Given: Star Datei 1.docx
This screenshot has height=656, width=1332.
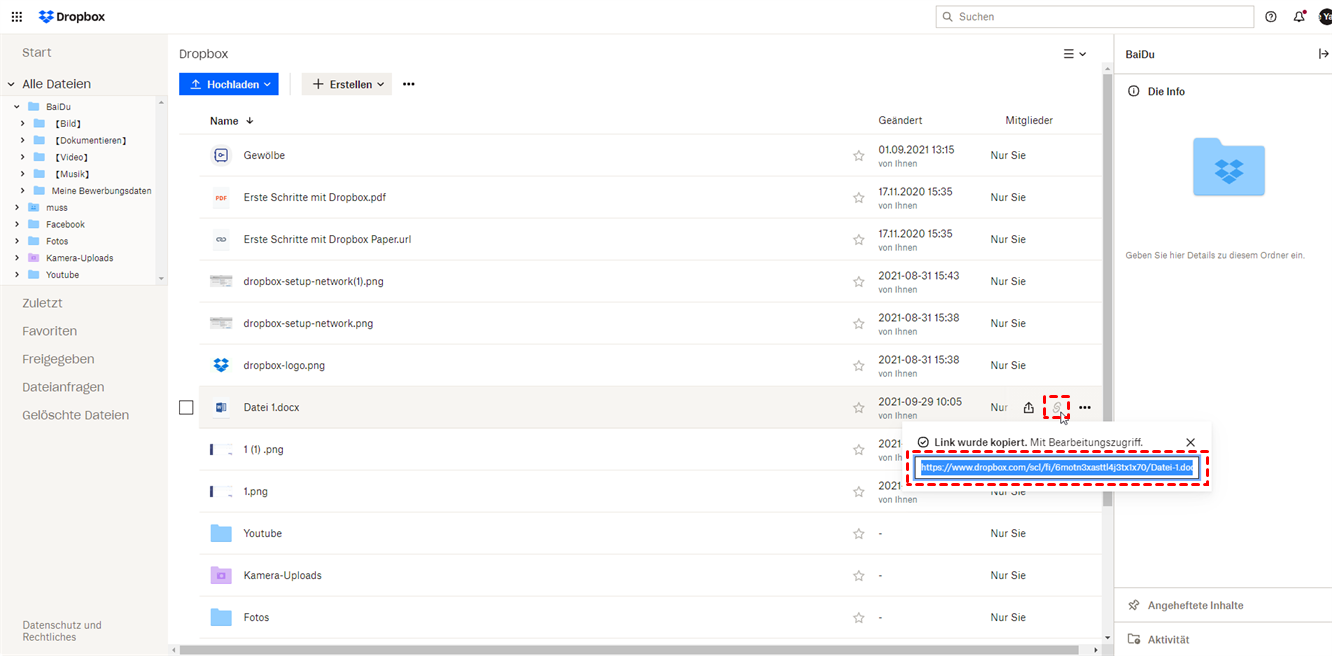Looking at the screenshot, I should tap(858, 408).
